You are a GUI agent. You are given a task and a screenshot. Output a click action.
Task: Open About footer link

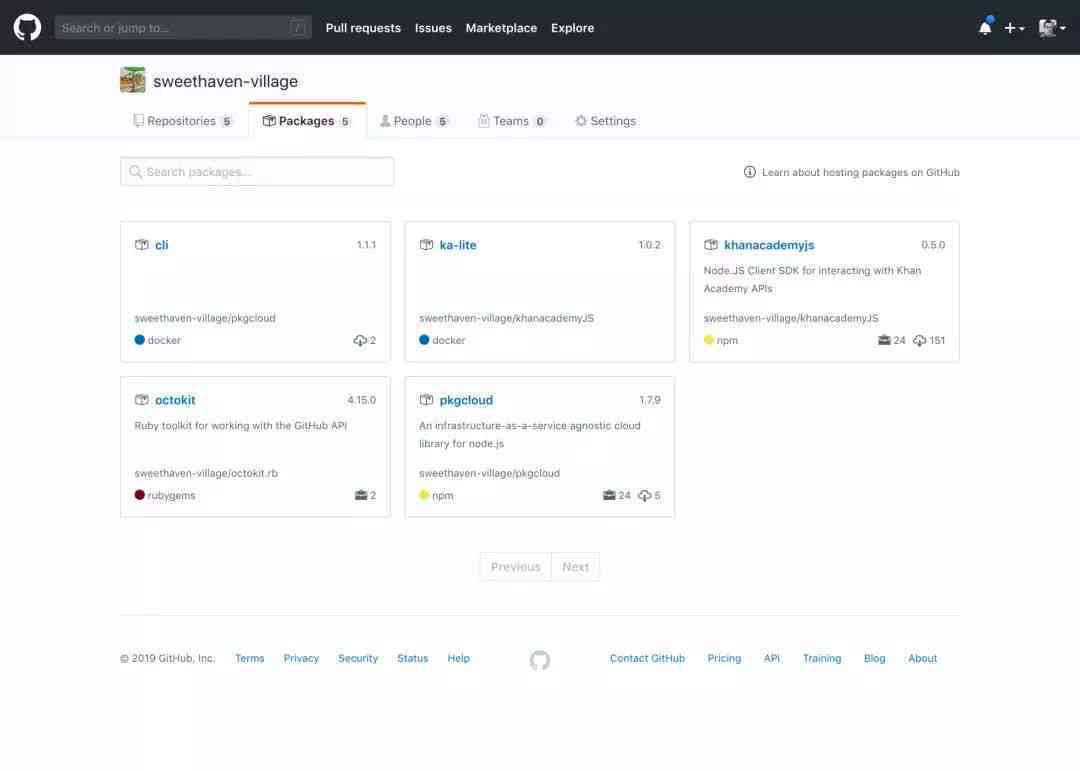(x=922, y=658)
